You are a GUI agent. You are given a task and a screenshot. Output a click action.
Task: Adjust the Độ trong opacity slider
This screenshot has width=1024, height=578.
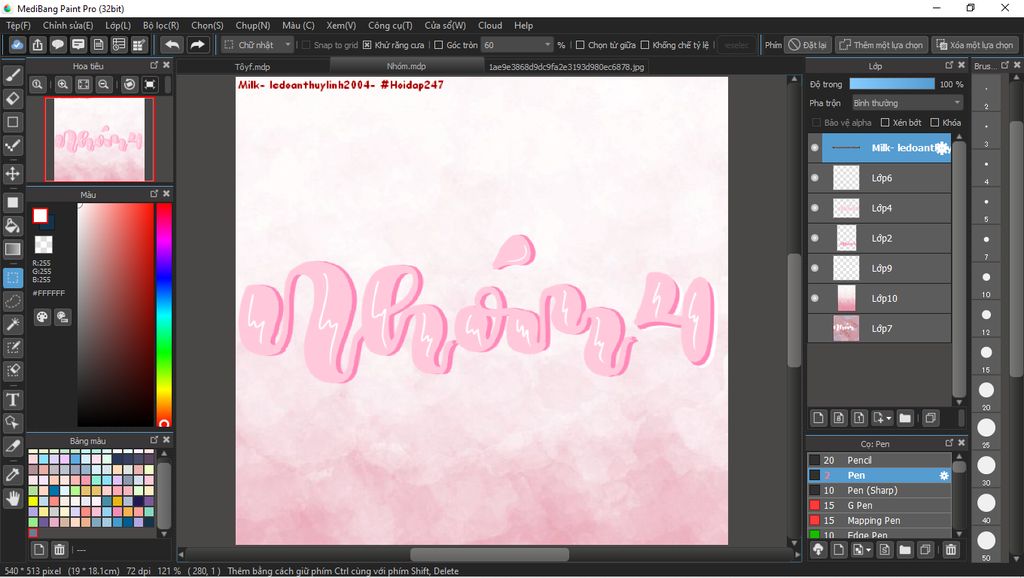coord(891,84)
